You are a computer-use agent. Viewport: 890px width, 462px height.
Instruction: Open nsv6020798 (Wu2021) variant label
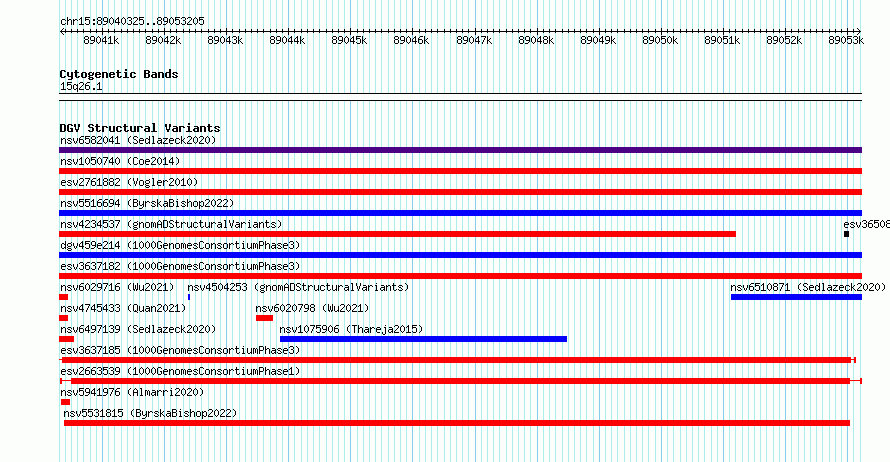click(312, 308)
